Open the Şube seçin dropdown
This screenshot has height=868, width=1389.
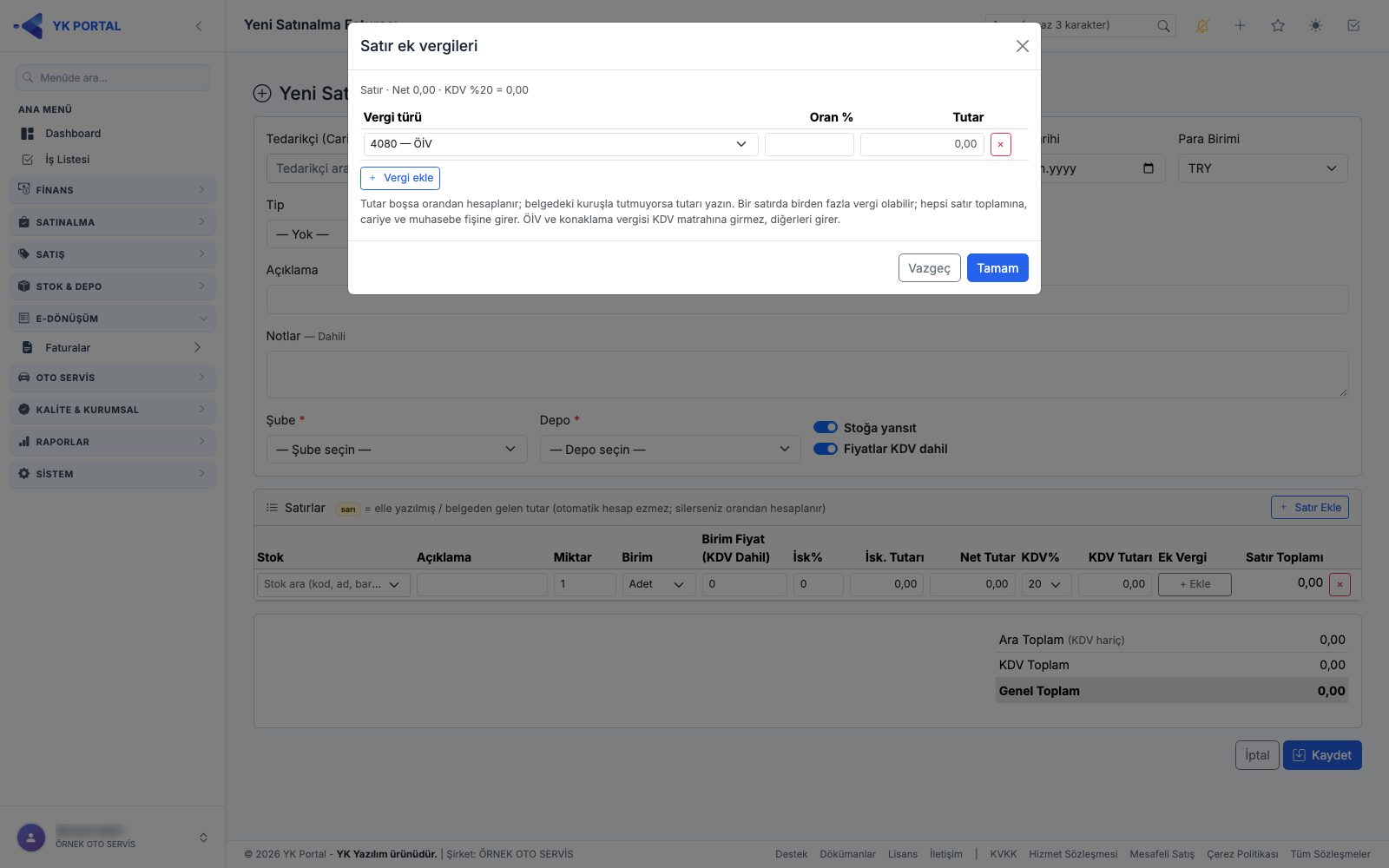(x=397, y=450)
